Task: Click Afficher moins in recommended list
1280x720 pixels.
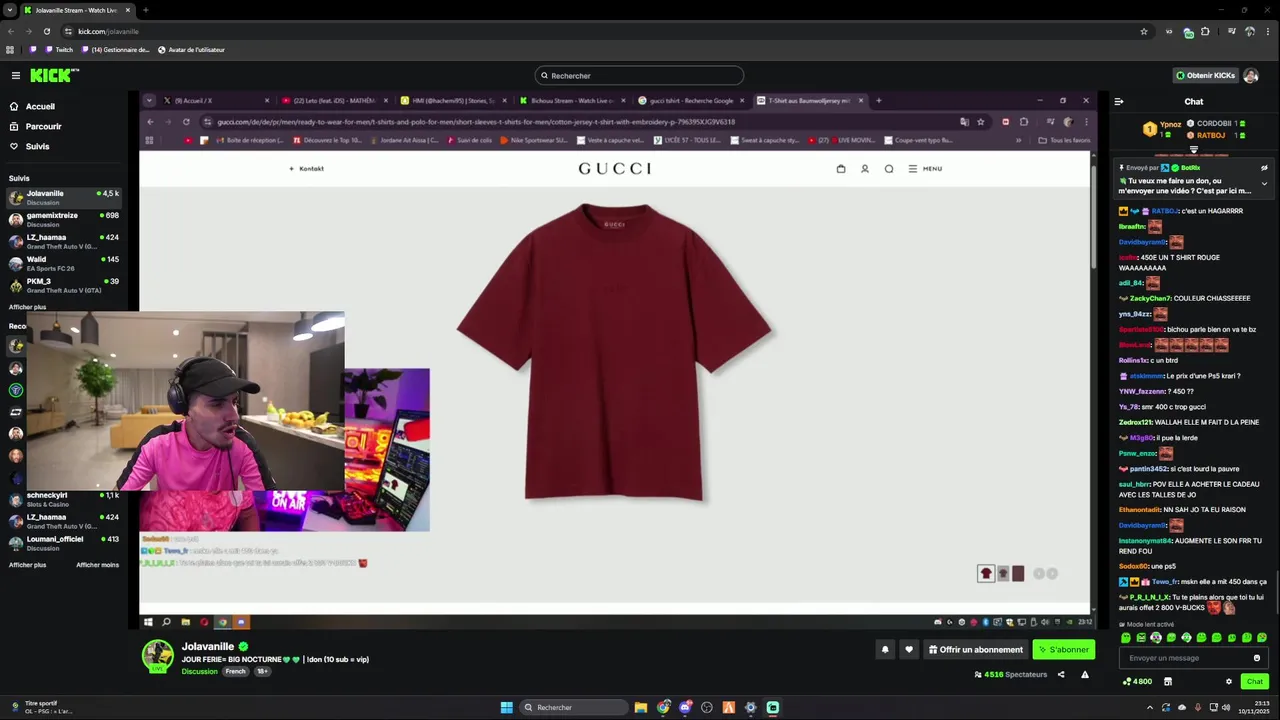Action: click(x=97, y=565)
